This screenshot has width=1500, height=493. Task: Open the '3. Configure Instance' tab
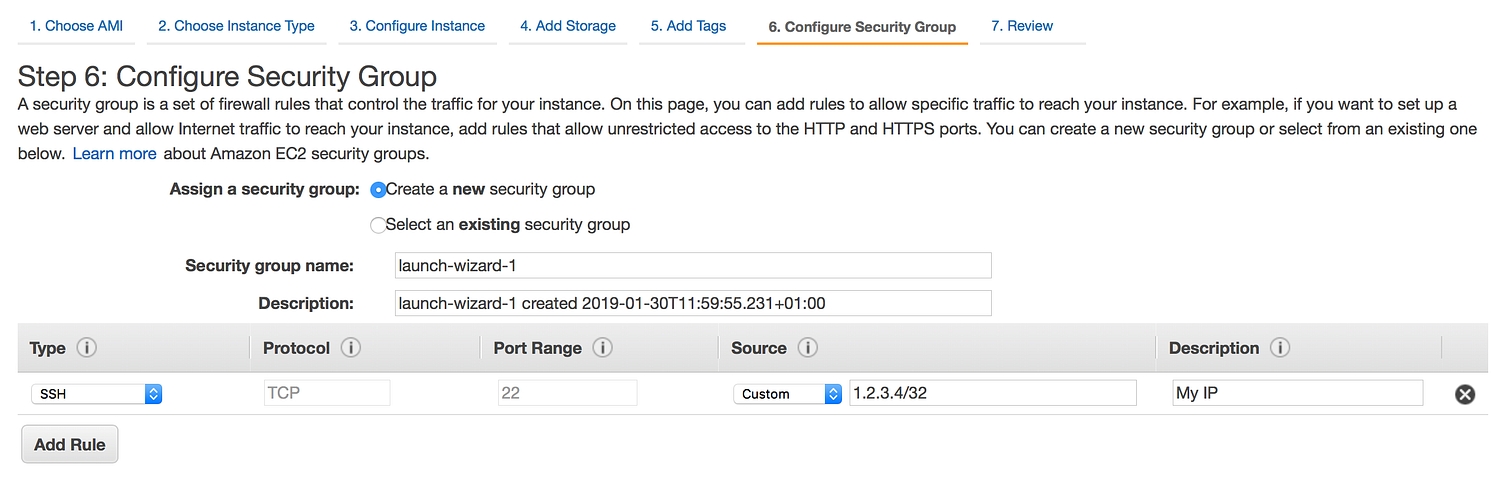coord(417,26)
